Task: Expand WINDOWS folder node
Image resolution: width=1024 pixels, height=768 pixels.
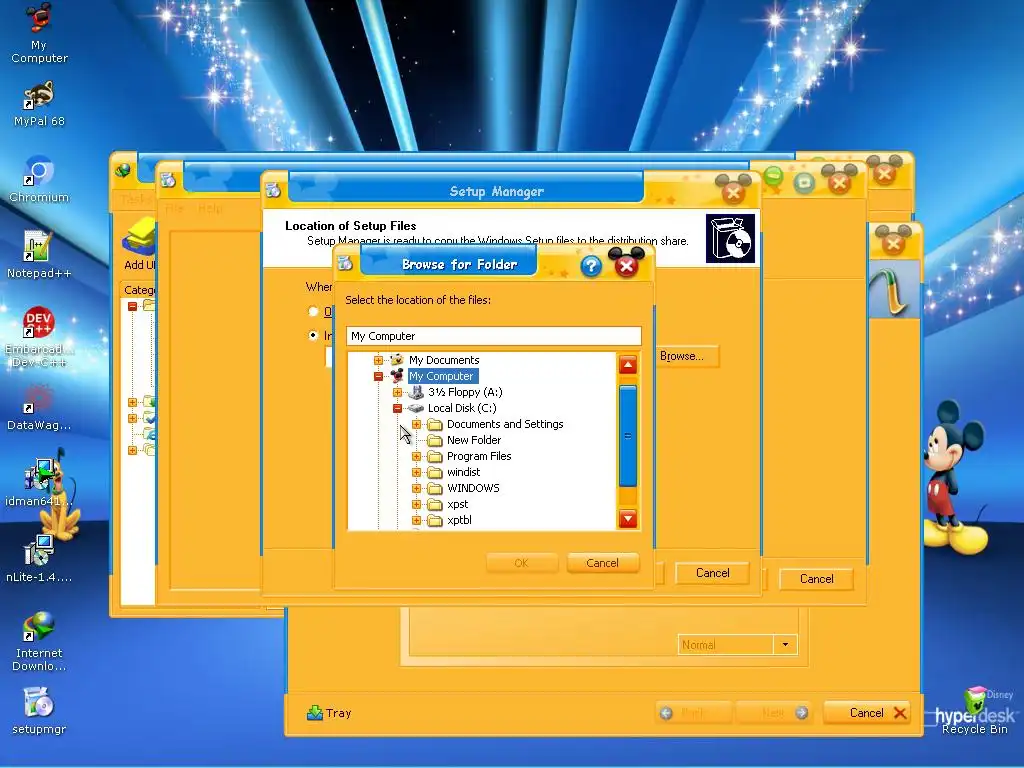Action: pos(416,488)
